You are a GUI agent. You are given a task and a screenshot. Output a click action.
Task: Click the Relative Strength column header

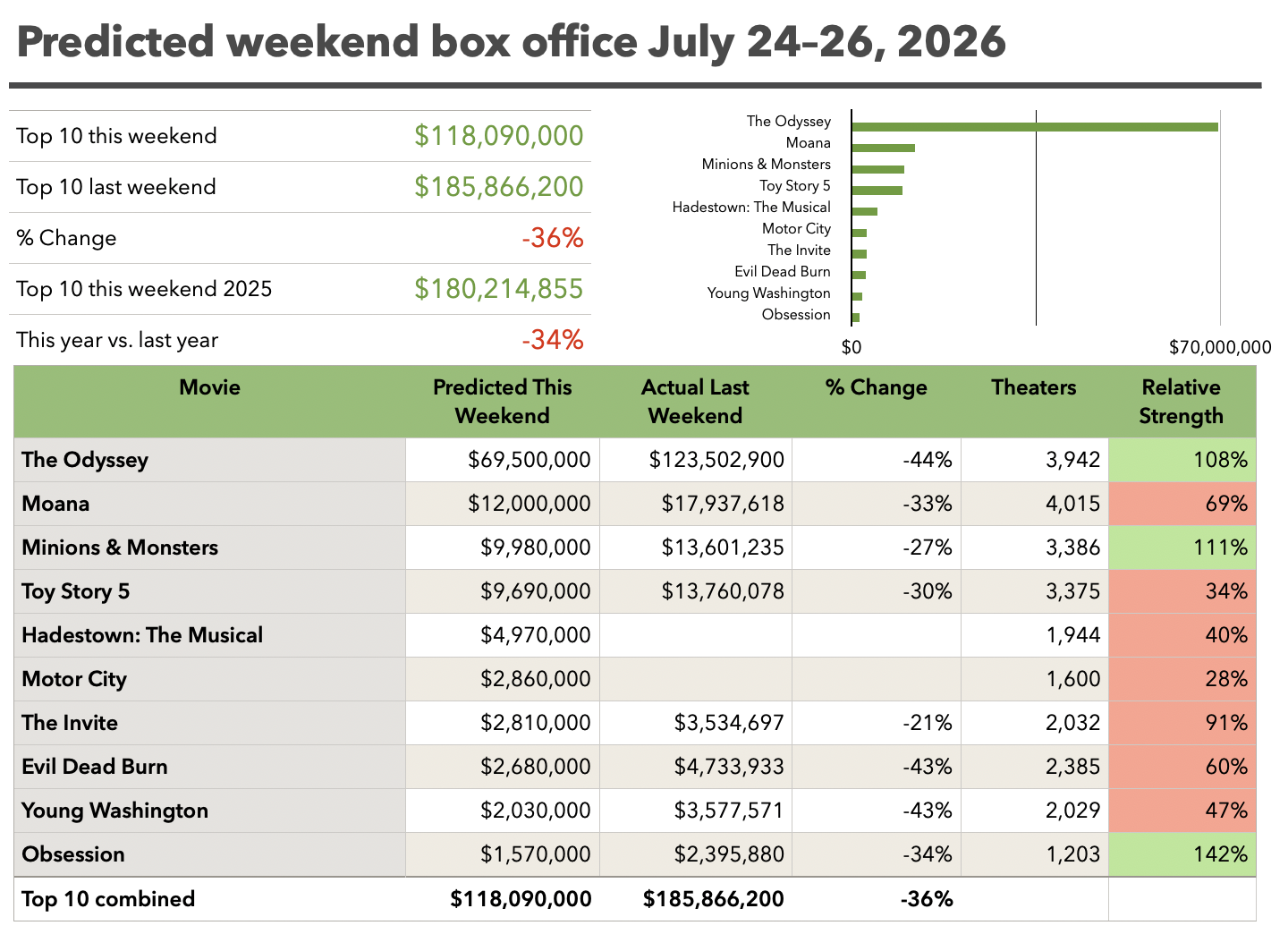1182,402
